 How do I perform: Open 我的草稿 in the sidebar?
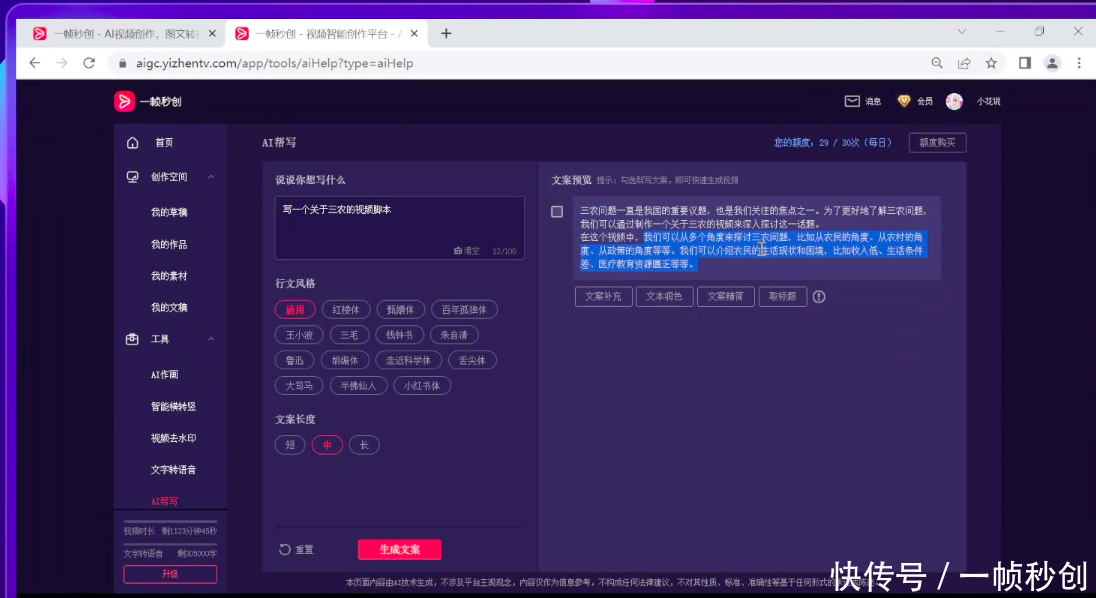pos(169,212)
